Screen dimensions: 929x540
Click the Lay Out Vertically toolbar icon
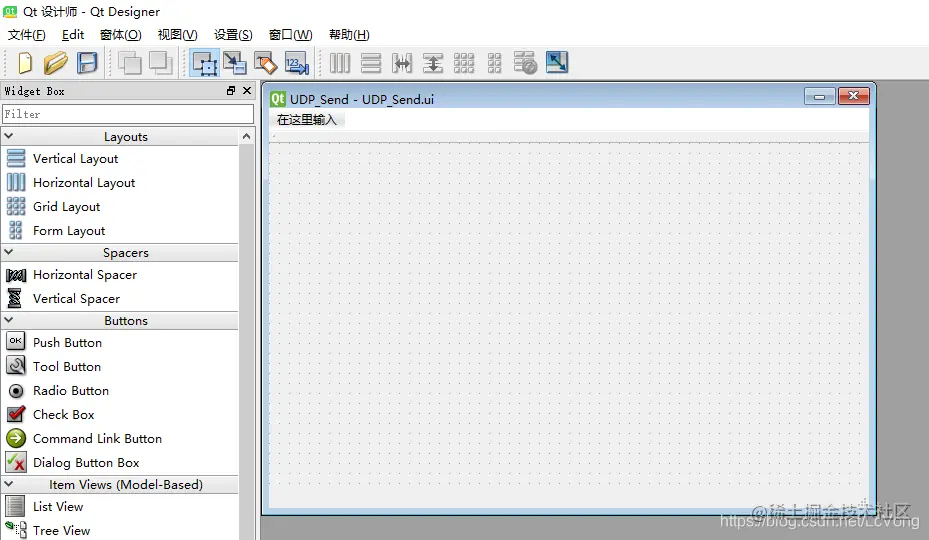point(371,62)
